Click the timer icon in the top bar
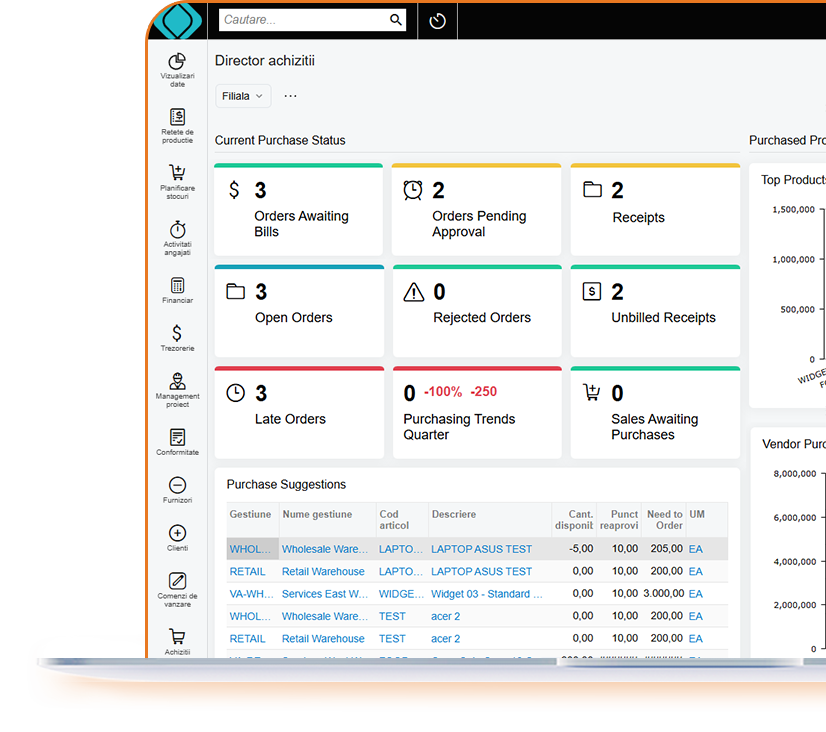Screen dimensions: 826x732 click(437, 20)
